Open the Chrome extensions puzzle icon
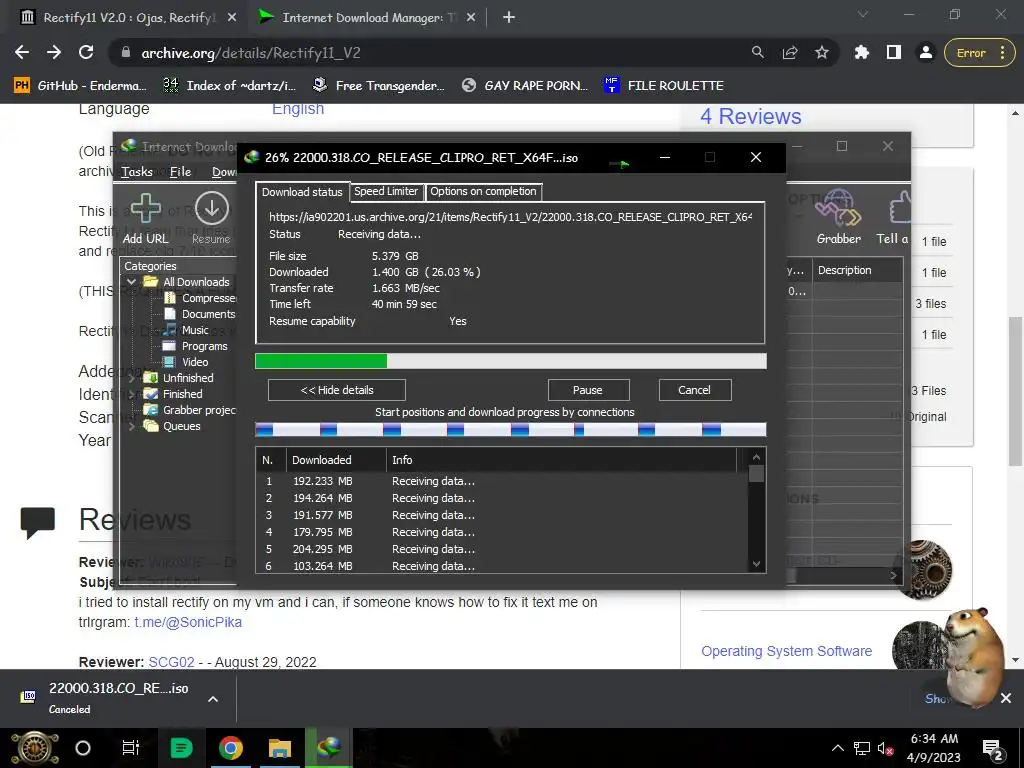The height and width of the screenshot is (768, 1024). [862, 53]
